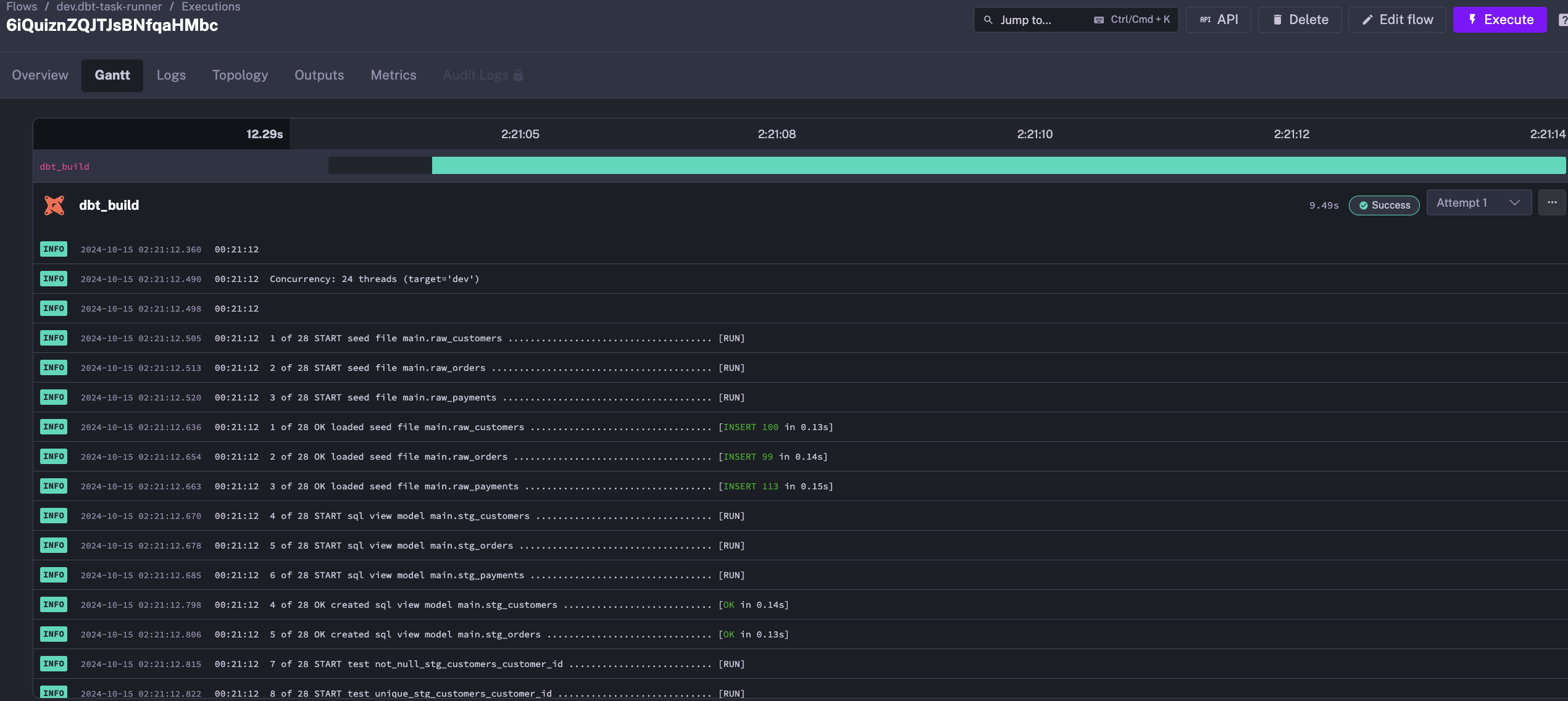Click the chevron arrow on Attempt selector
This screenshot has height=701, width=1568.
(1514, 203)
